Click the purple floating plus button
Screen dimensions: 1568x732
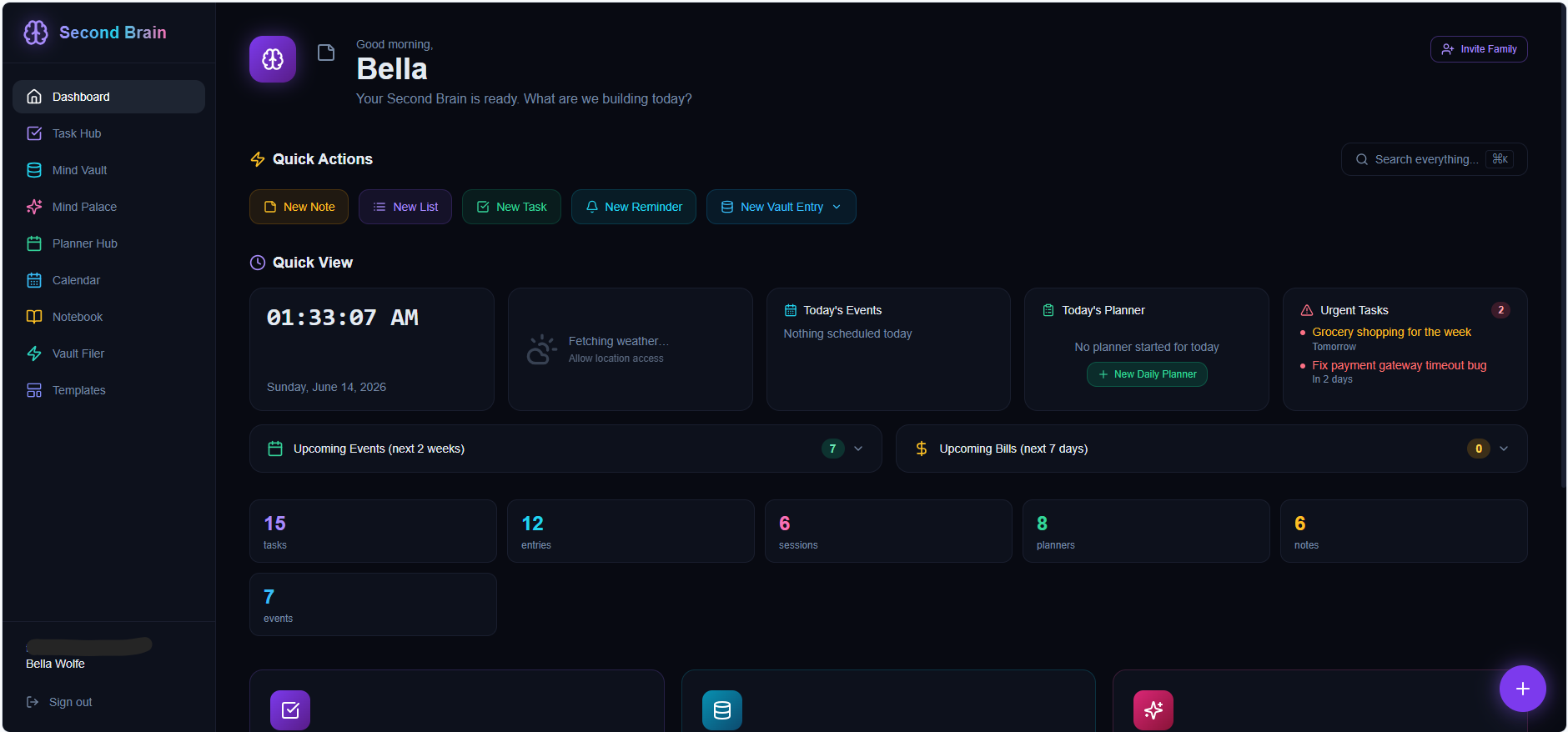[1523, 689]
